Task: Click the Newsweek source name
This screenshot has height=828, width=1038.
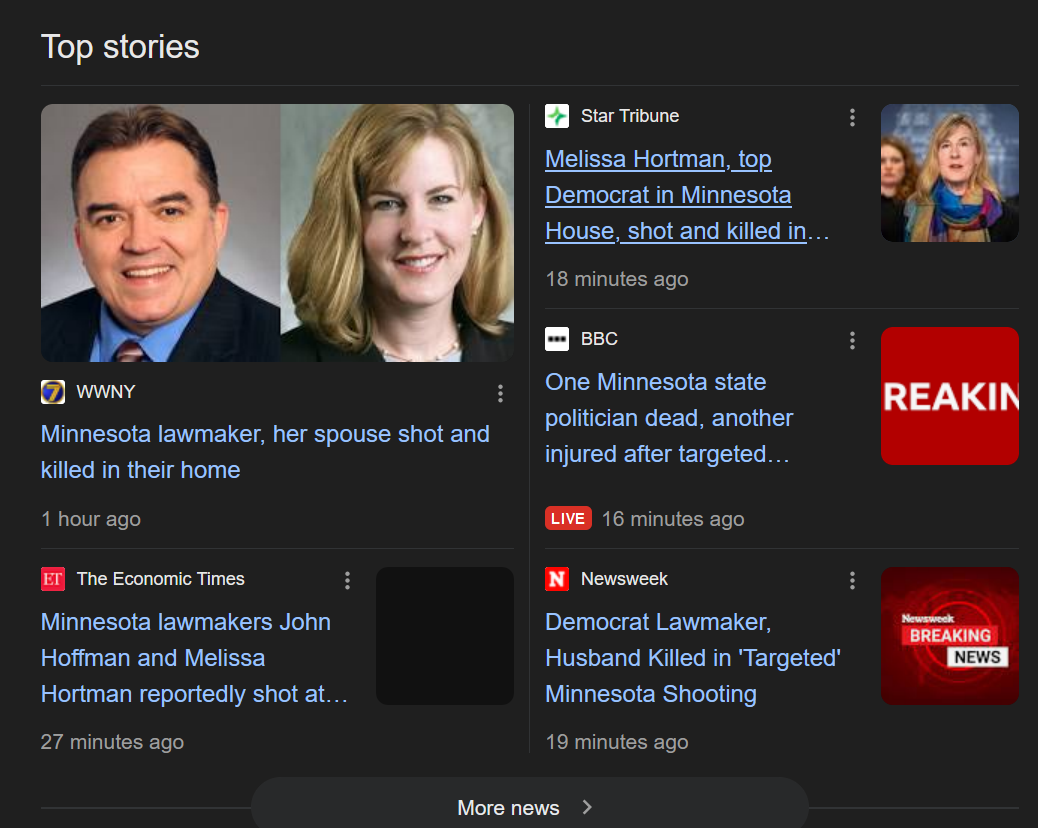Action: click(x=624, y=579)
